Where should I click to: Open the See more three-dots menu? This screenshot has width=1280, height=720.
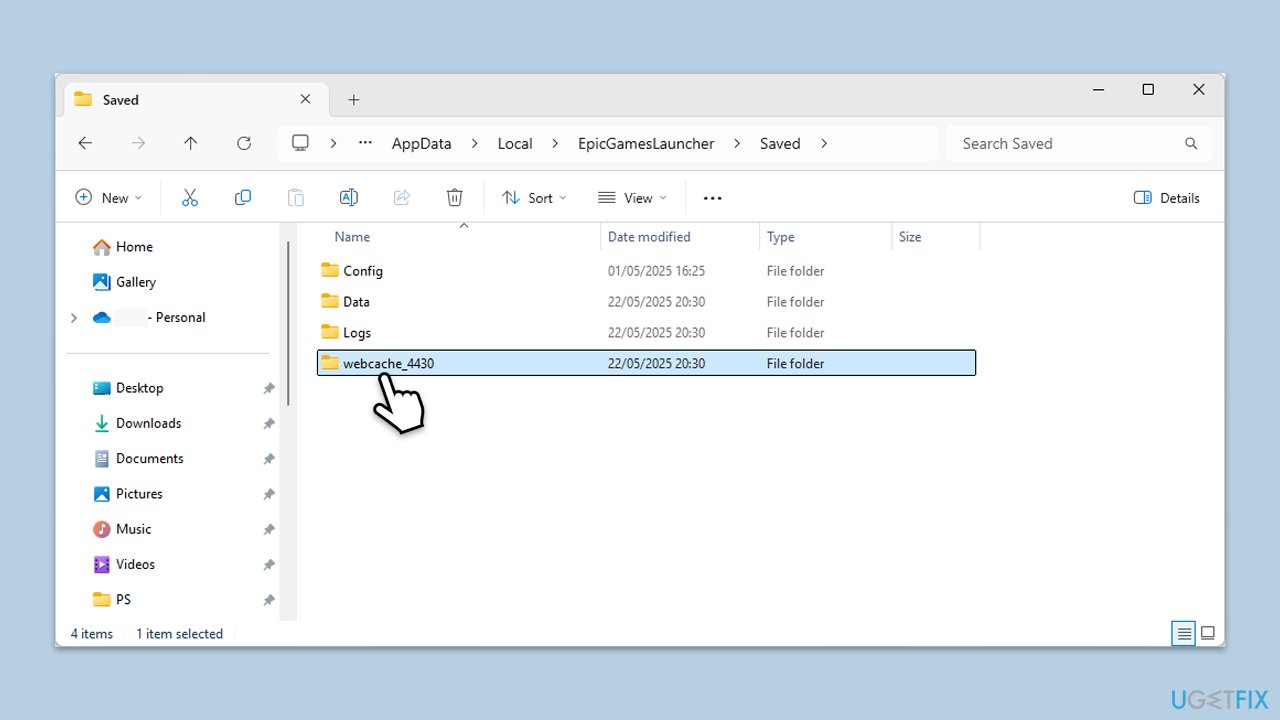tap(712, 198)
